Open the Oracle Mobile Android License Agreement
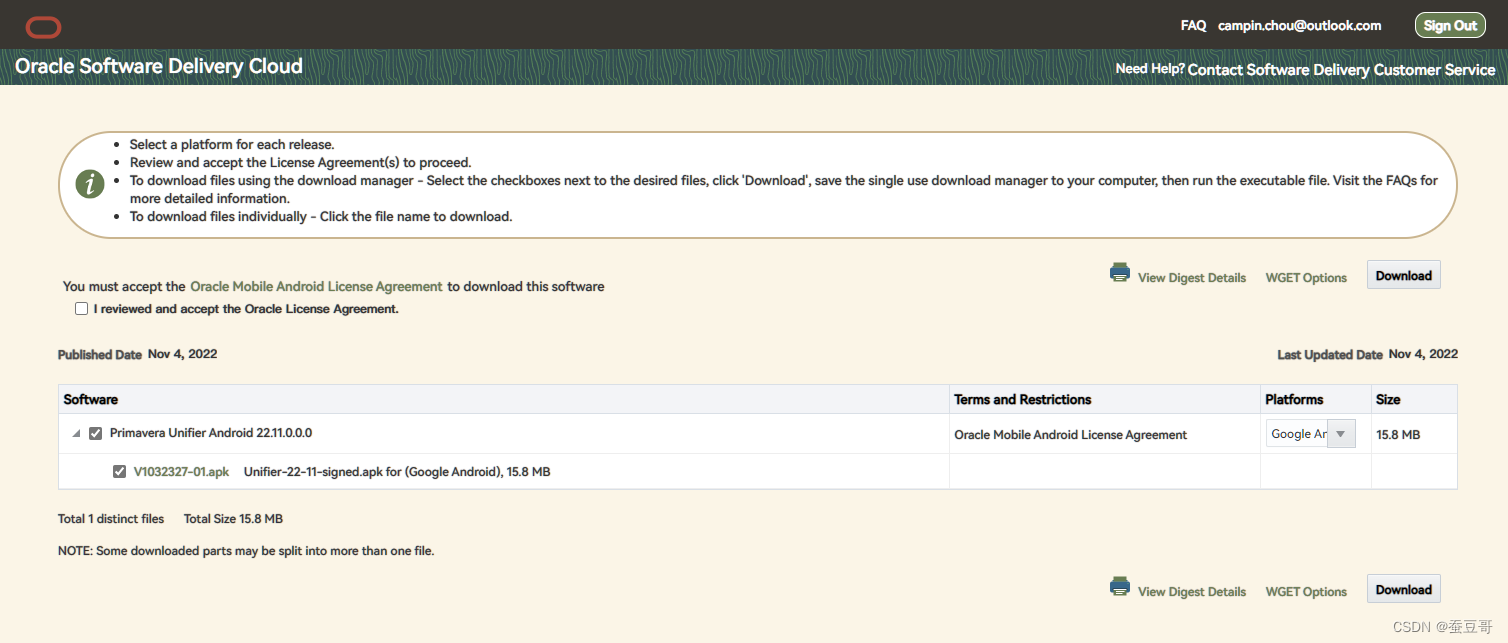Screen dimensions: 1508x643 316,286
